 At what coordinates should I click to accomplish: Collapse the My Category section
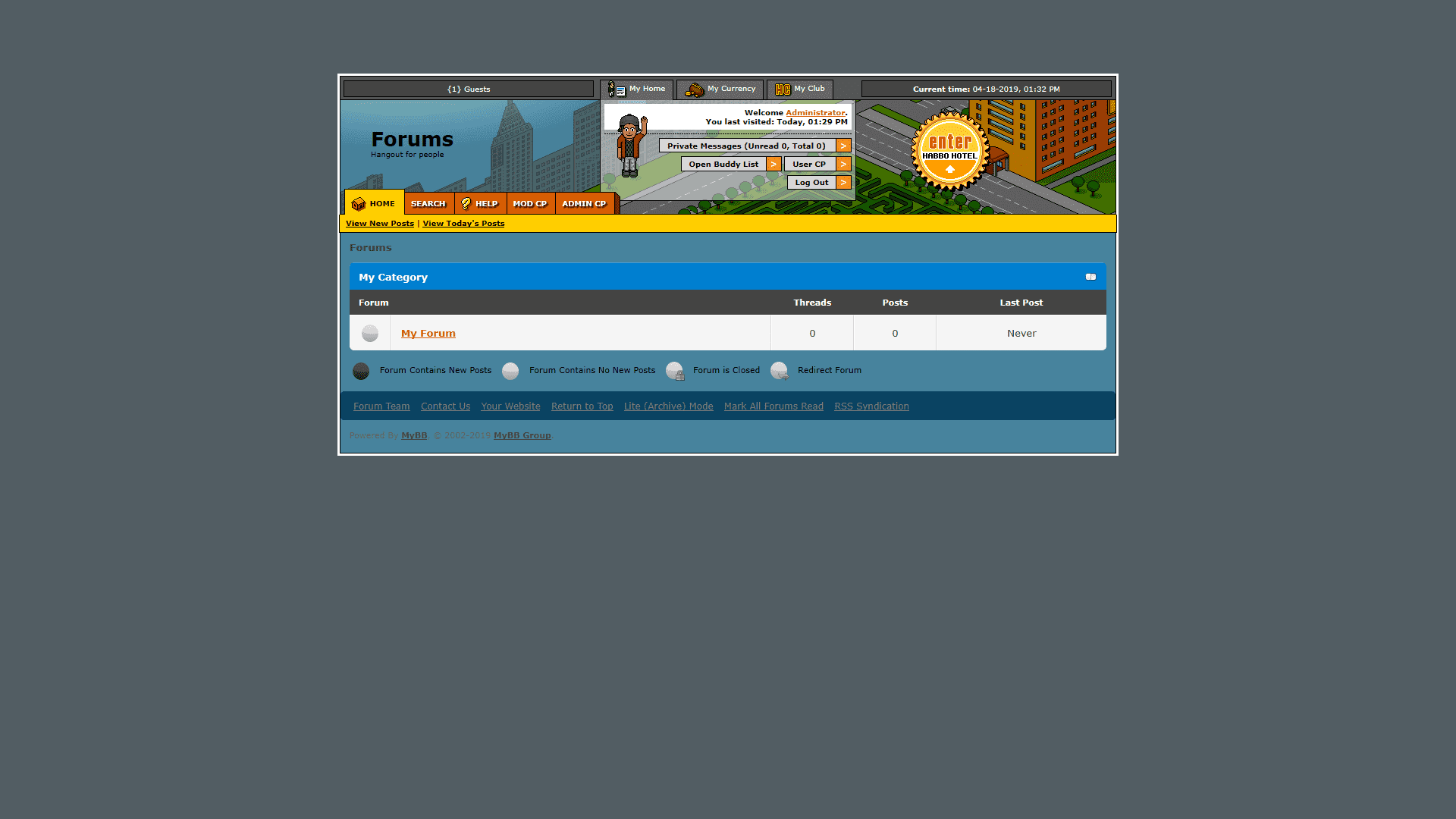pyautogui.click(x=1090, y=277)
